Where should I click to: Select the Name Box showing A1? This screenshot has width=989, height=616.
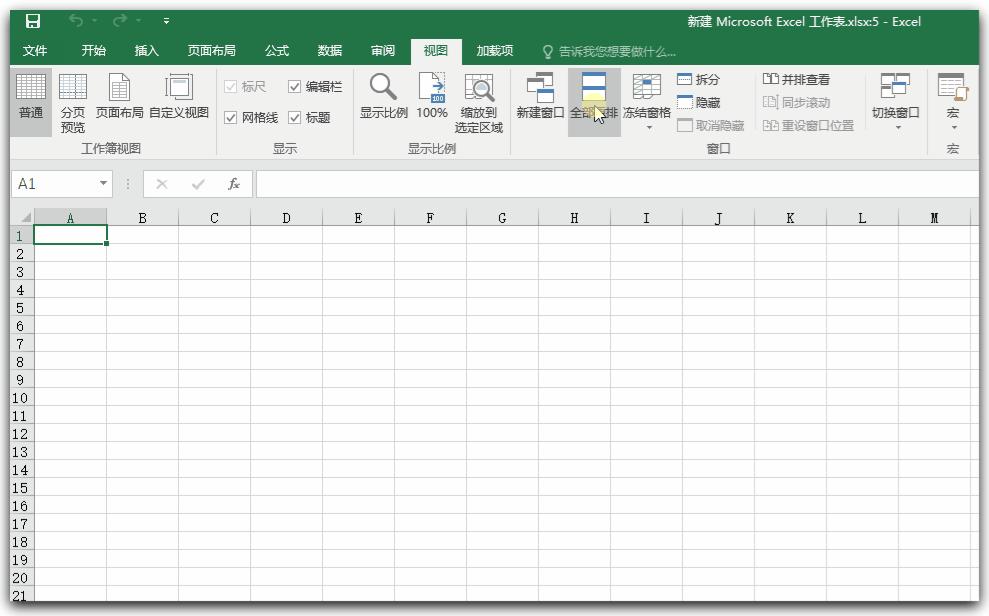click(x=55, y=184)
